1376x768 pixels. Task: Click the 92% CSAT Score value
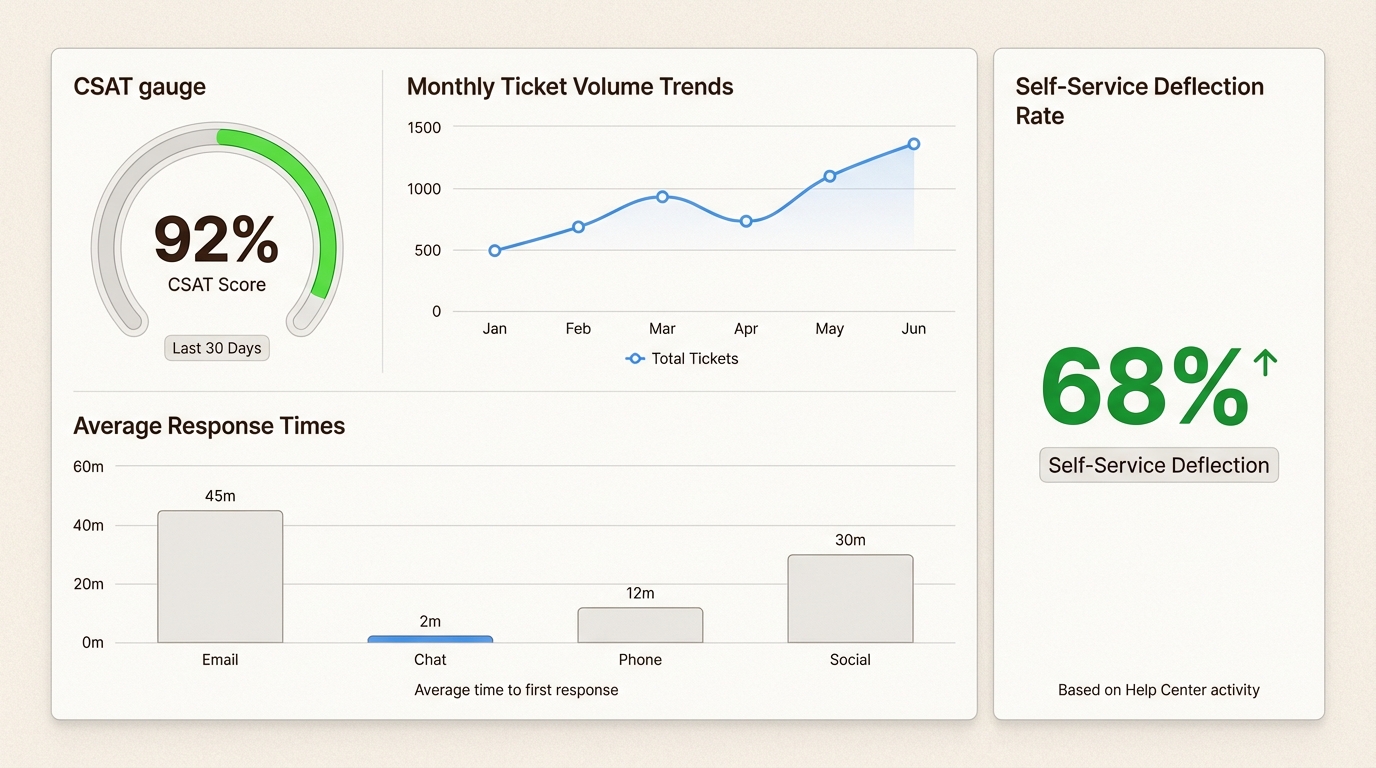point(217,240)
